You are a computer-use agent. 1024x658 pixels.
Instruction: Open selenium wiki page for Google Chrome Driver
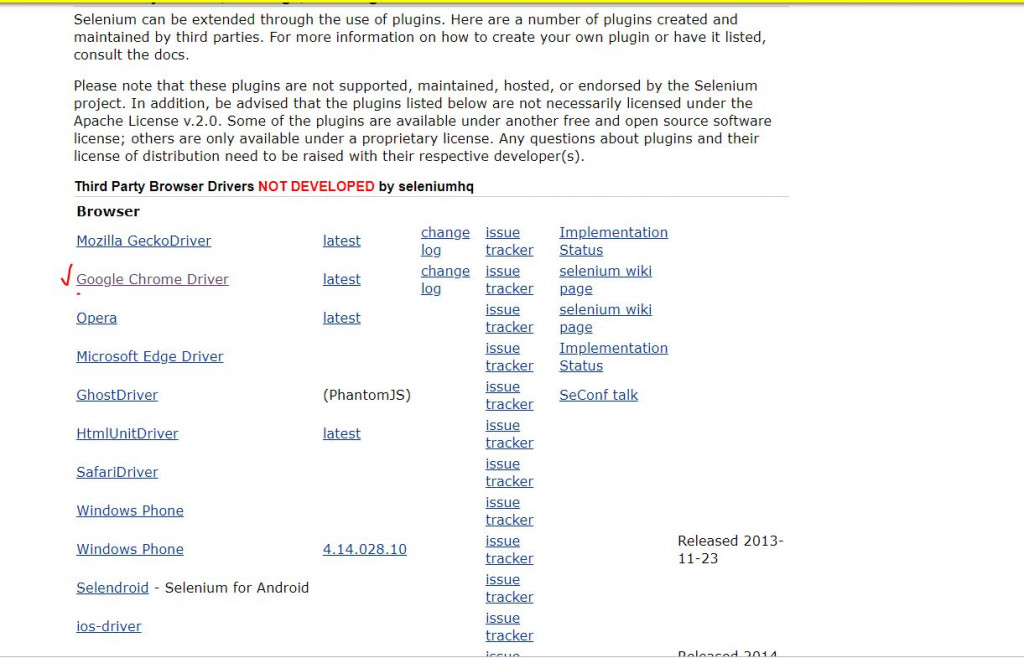coord(605,279)
